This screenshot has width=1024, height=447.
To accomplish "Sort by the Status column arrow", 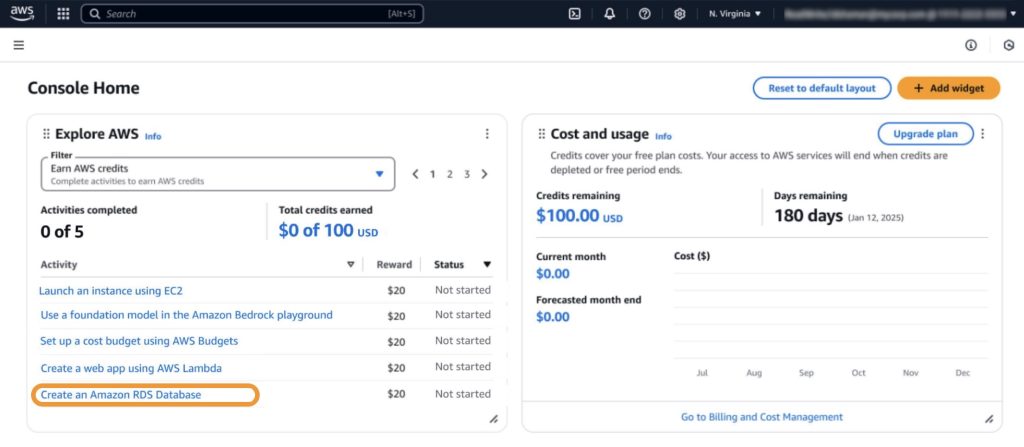I will pos(487,265).
